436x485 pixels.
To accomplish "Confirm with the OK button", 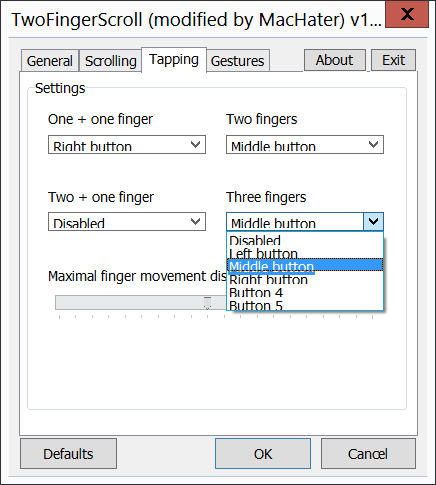I will tap(263, 454).
